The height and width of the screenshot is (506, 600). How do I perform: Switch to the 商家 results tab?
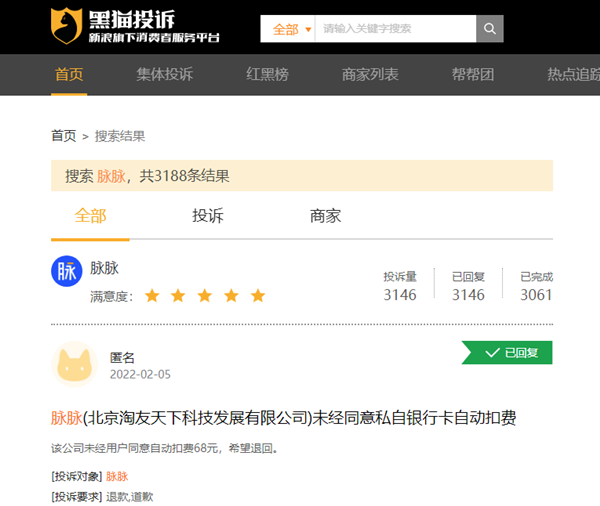325,215
